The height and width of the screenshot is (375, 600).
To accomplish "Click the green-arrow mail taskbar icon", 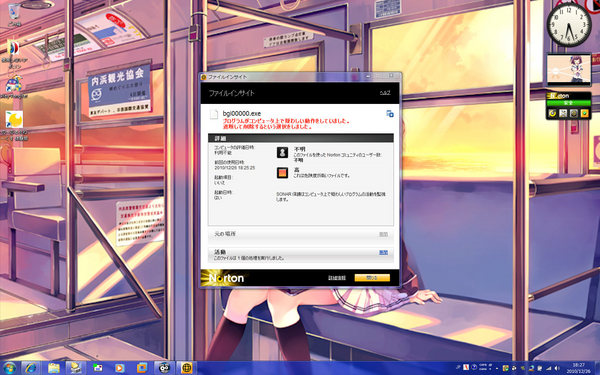I will pos(98,368).
